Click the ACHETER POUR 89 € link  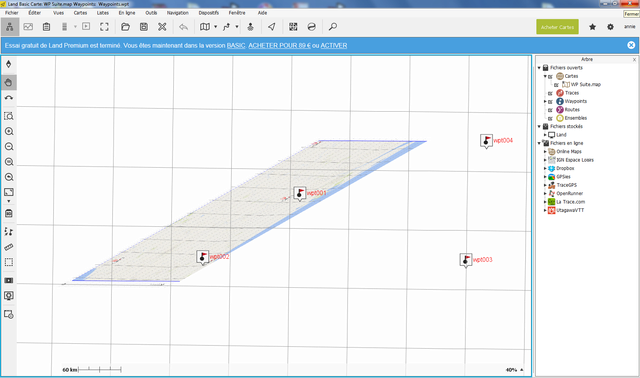[x=279, y=46]
